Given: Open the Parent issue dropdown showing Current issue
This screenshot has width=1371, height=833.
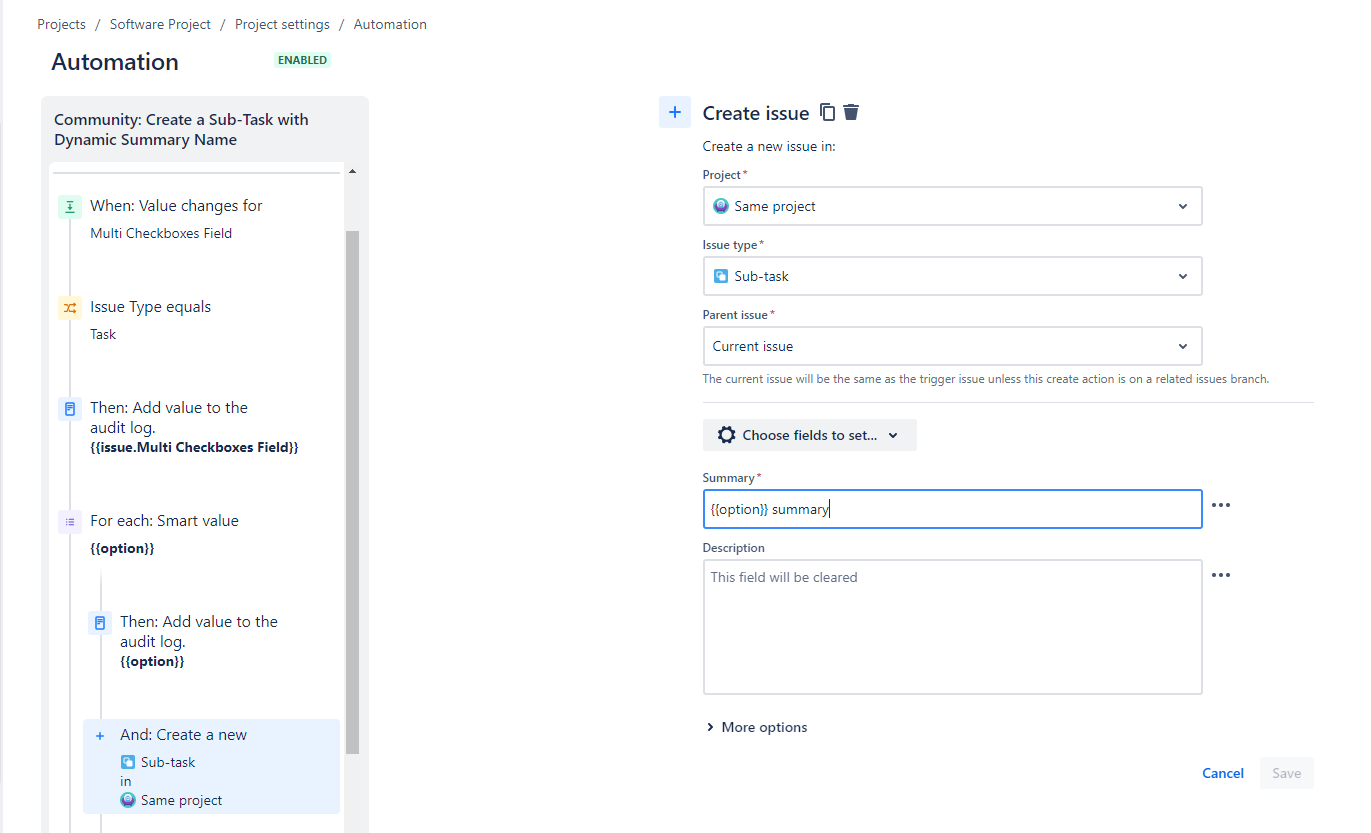Looking at the screenshot, I should (952, 346).
